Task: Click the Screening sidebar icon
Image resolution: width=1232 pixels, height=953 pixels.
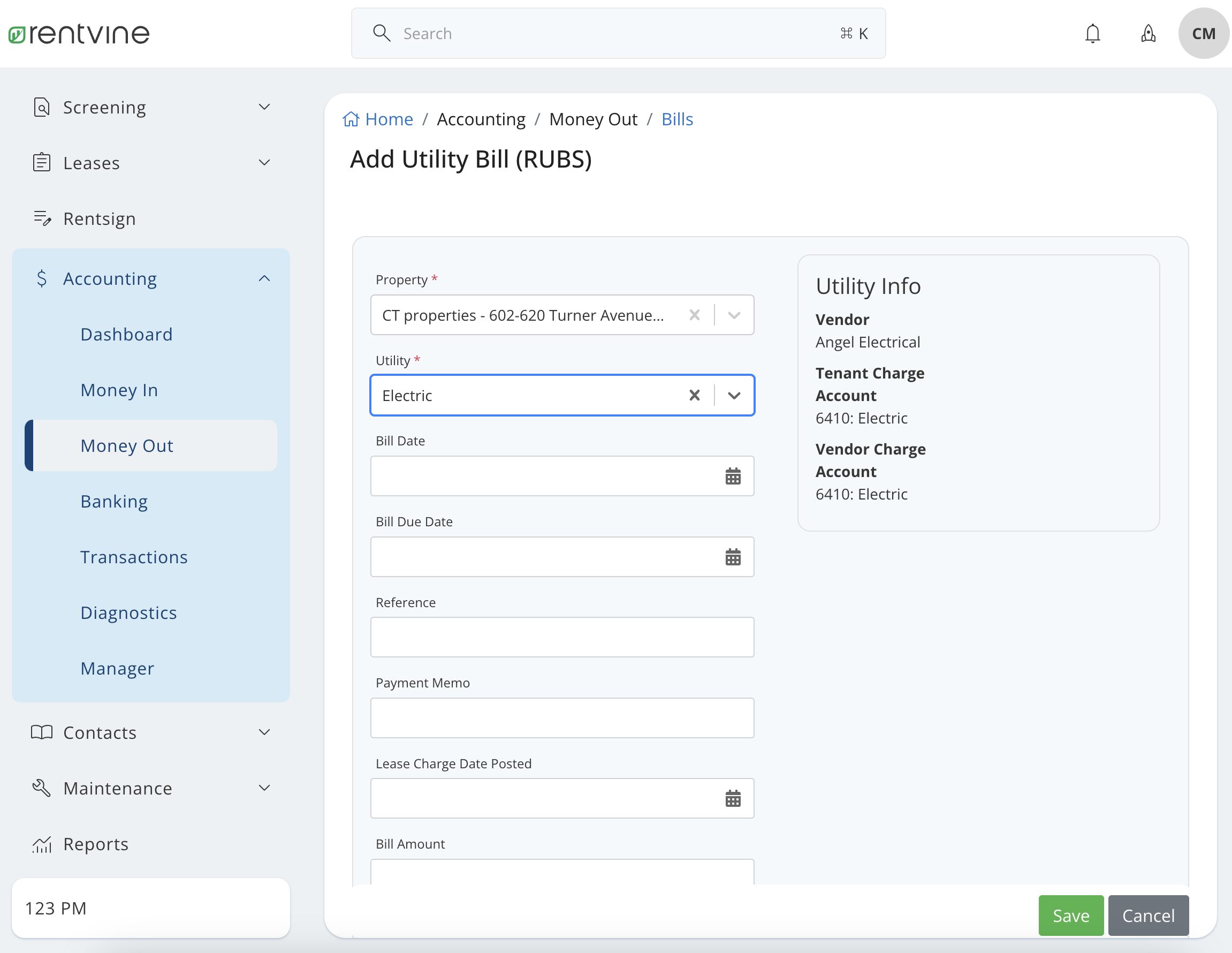Action: [42, 107]
